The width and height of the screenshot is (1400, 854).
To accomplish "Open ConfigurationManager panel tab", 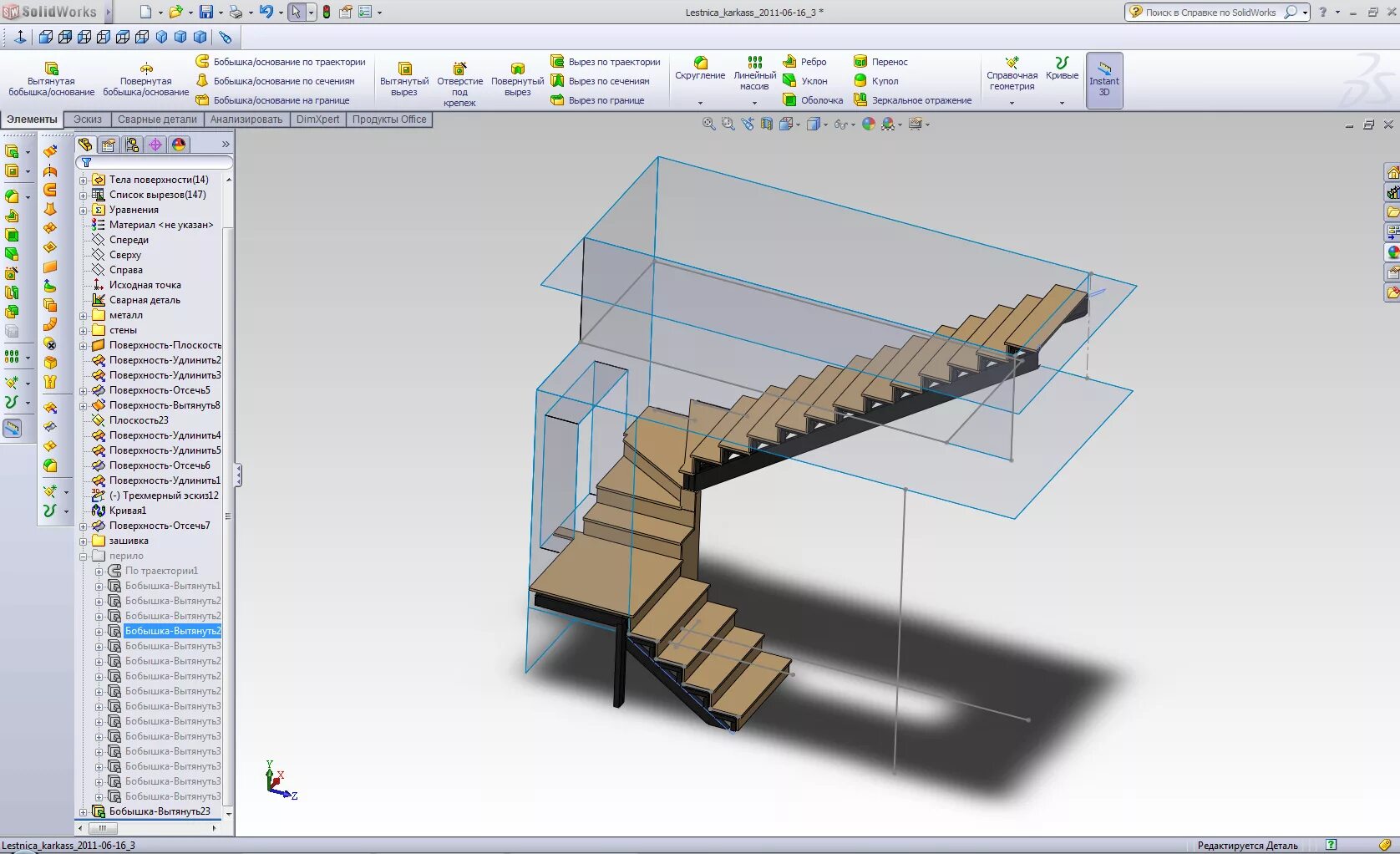I will click(132, 145).
